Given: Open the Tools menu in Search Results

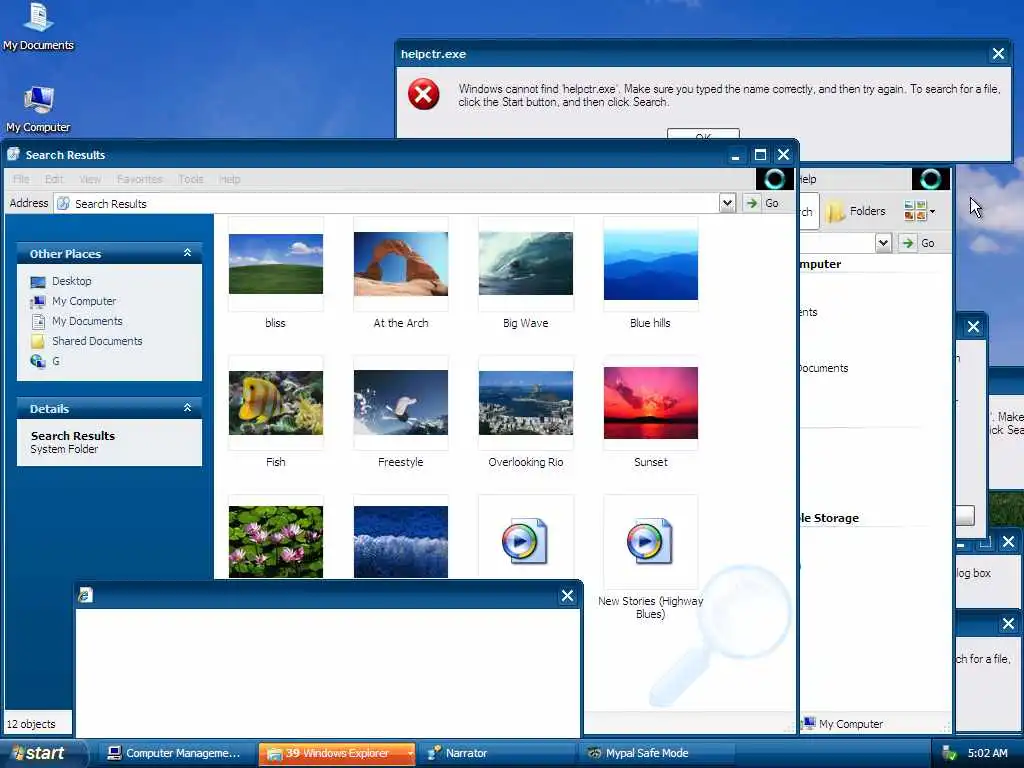Looking at the screenshot, I should click(191, 179).
